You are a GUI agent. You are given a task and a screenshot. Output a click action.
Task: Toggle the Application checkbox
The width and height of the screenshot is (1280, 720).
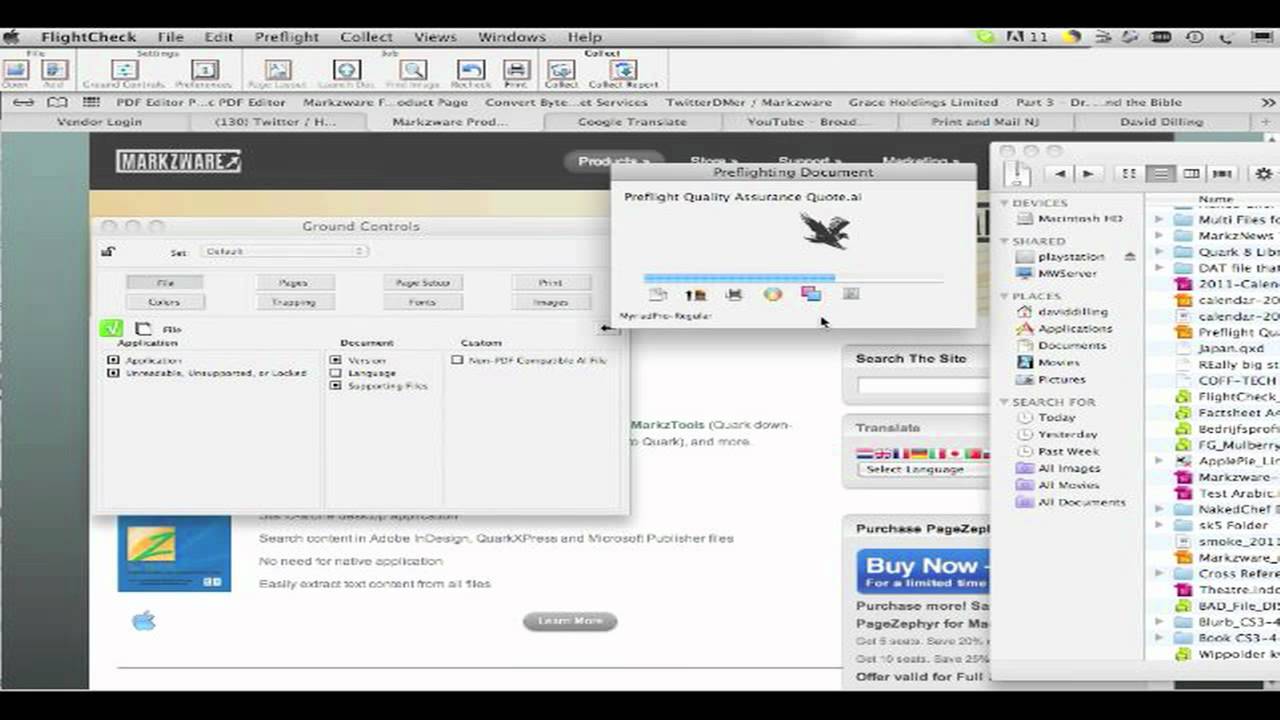[113, 360]
